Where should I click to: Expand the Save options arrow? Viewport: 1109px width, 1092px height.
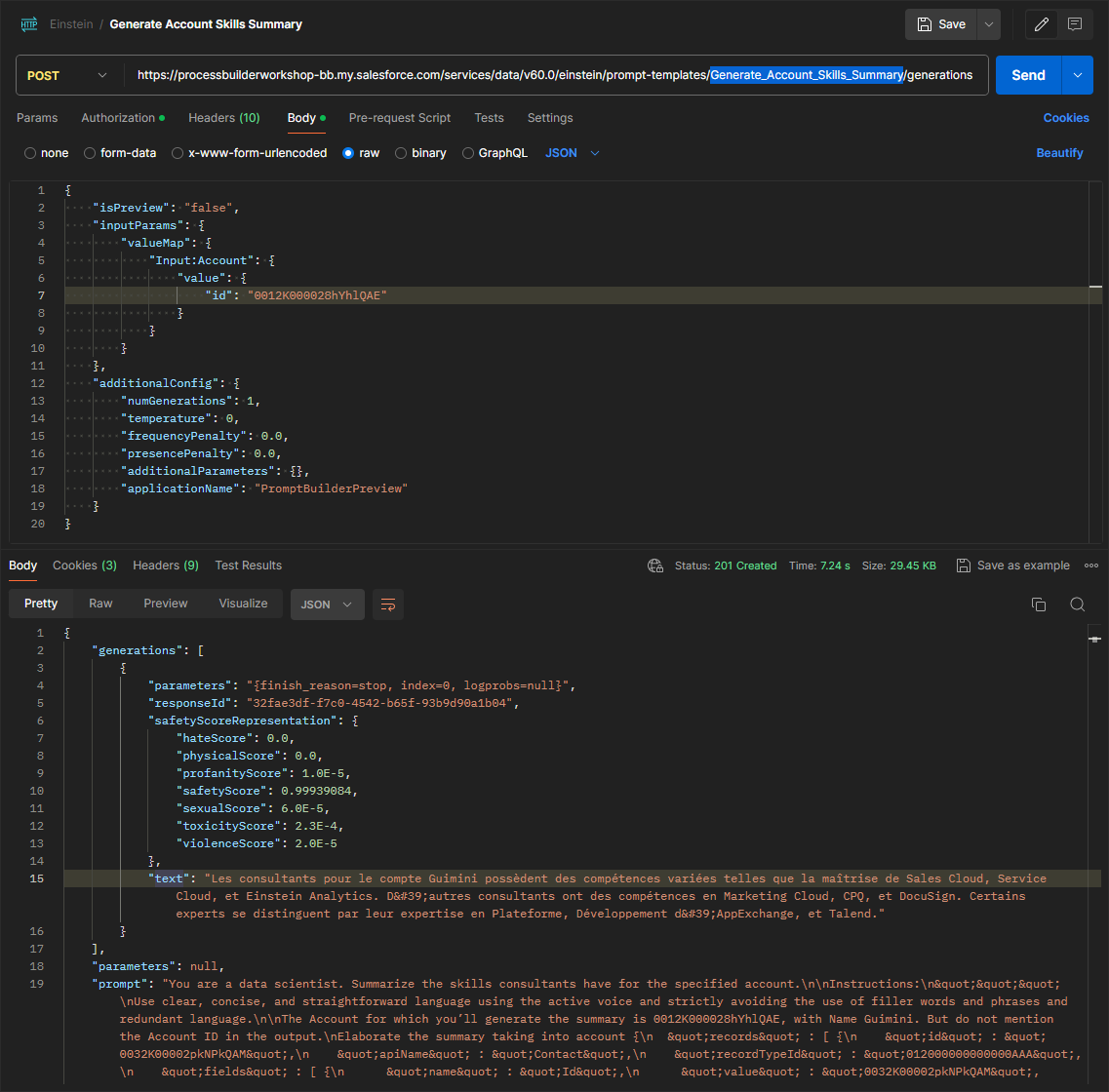click(x=989, y=24)
